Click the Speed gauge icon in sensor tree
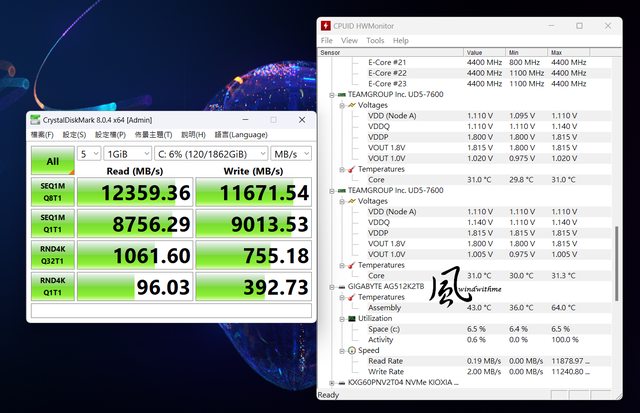This screenshot has height=413, width=640. (x=352, y=350)
